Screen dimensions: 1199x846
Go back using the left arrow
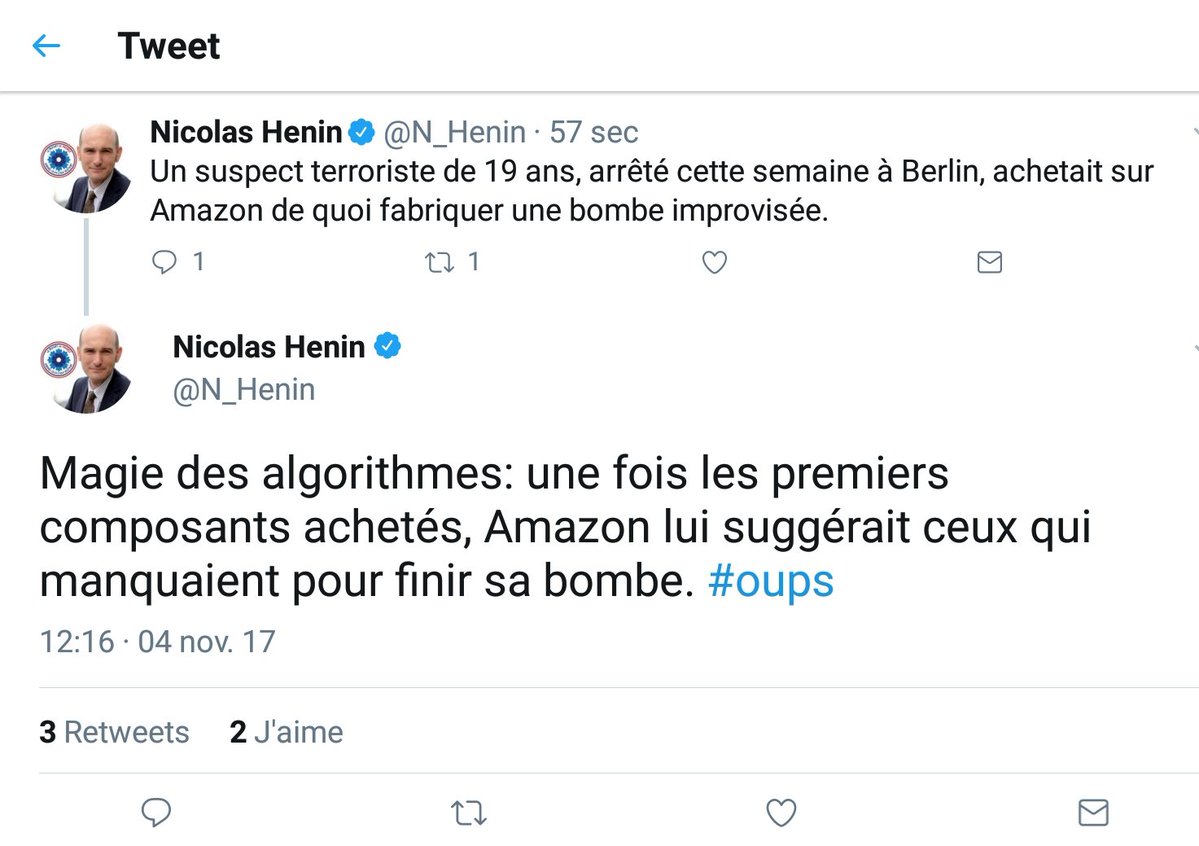tap(46, 46)
